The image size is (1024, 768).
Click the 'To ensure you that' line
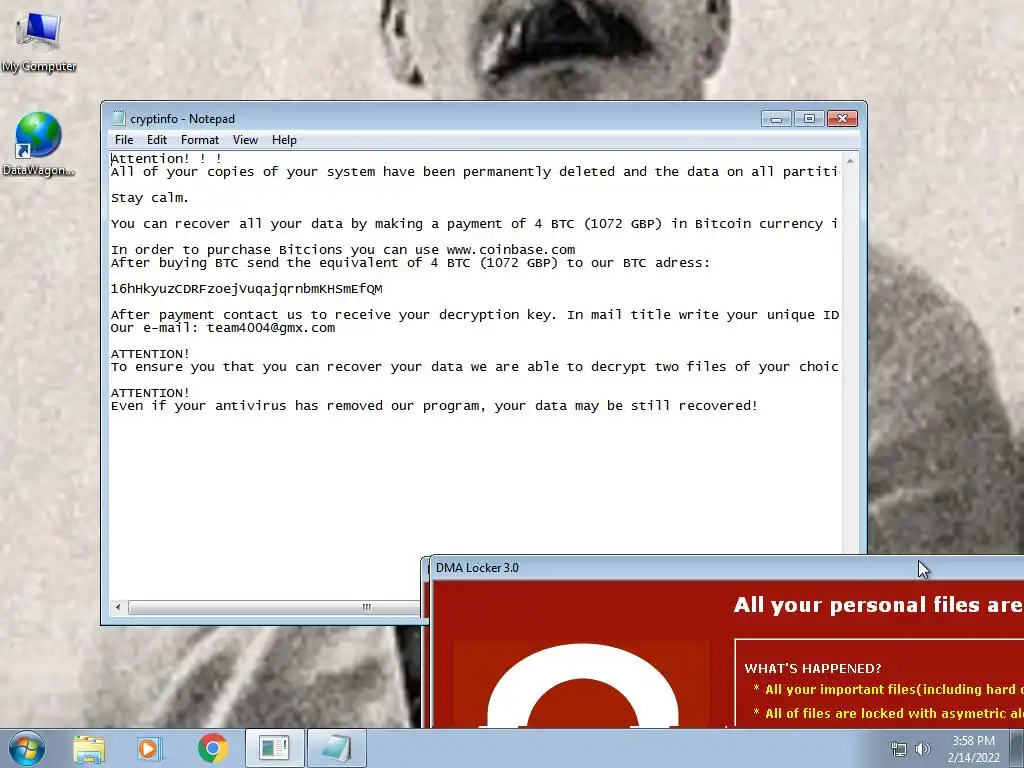pyautogui.click(x=474, y=367)
